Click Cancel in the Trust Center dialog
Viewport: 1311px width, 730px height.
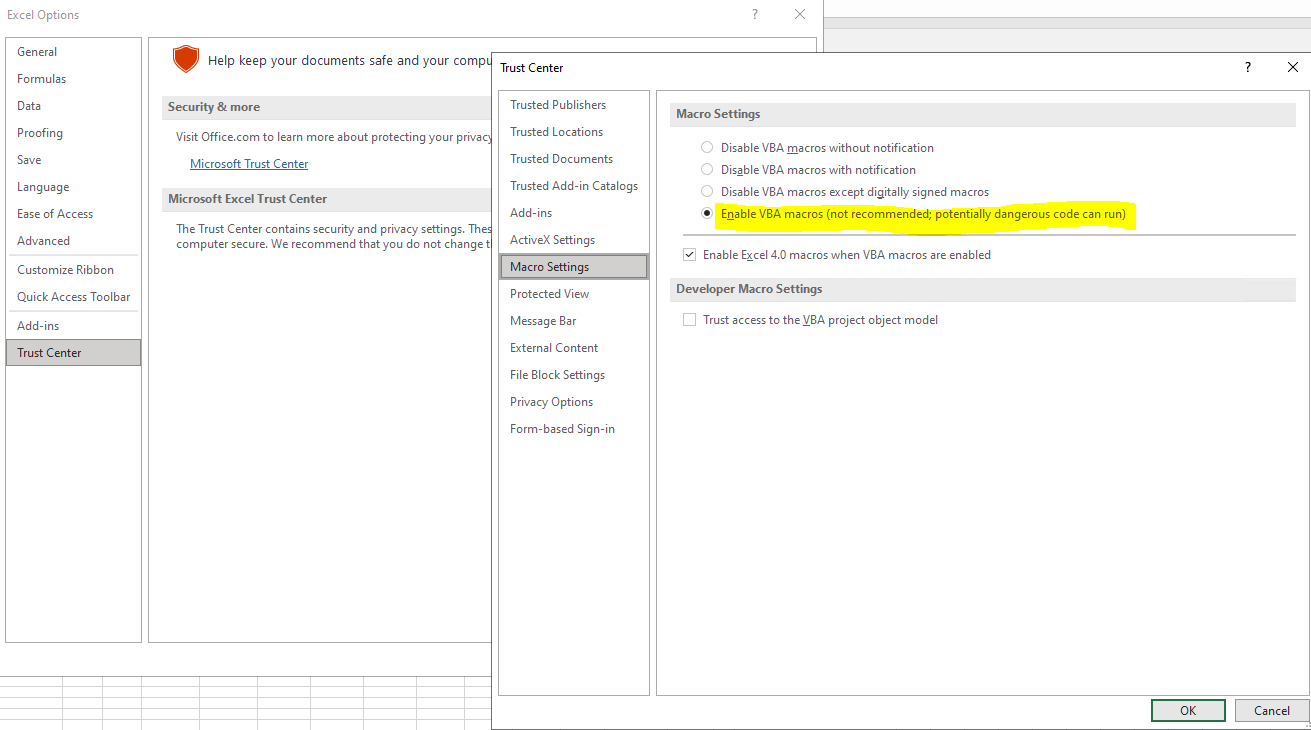pos(1272,711)
